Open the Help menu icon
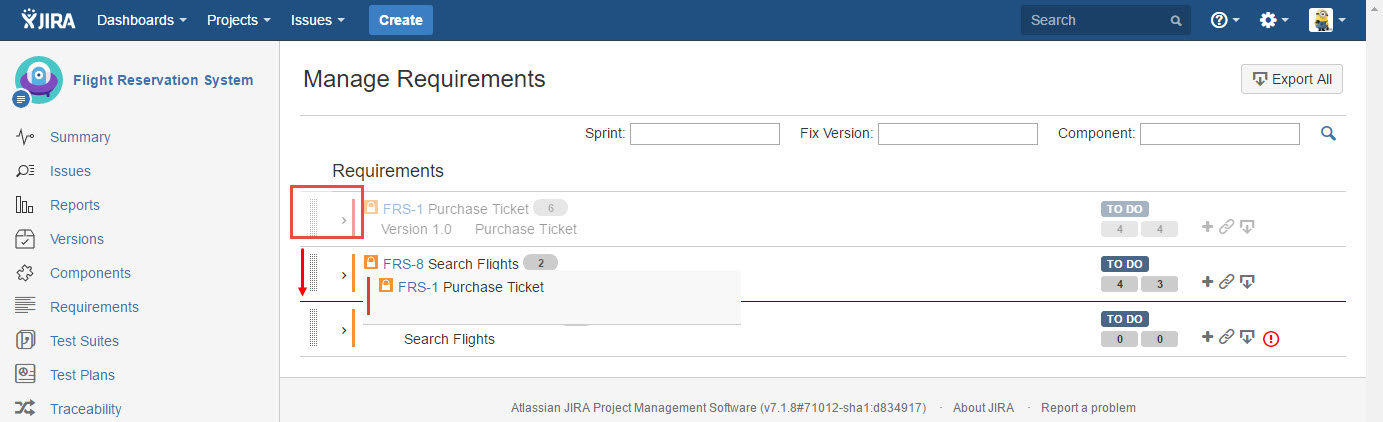This screenshot has height=422, width=1383. (x=1224, y=20)
